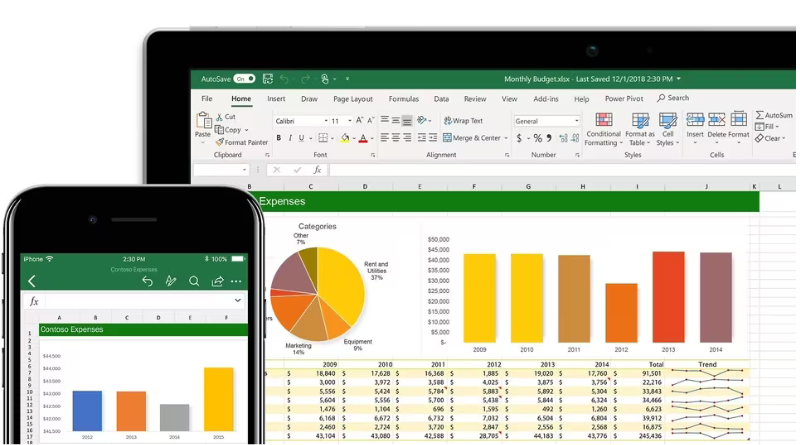This screenshot has width=800, height=445.
Task: Click the Comma Style icon
Action: (x=549, y=138)
